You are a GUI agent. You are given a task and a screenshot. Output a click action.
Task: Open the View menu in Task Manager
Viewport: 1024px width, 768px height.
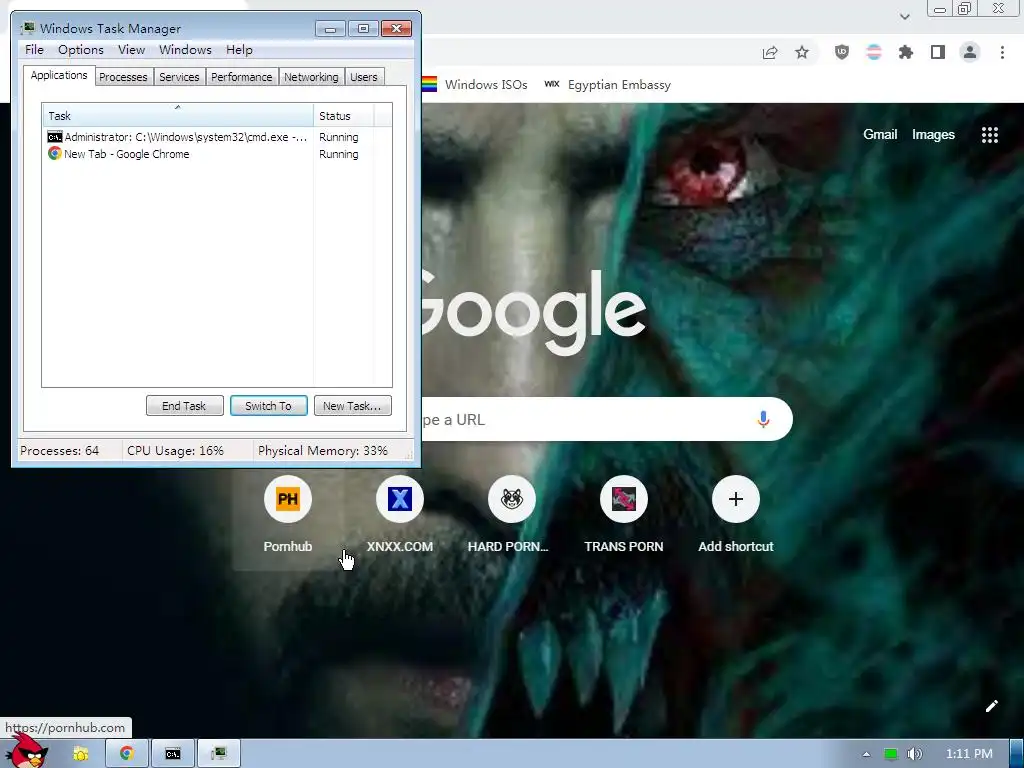click(x=131, y=50)
